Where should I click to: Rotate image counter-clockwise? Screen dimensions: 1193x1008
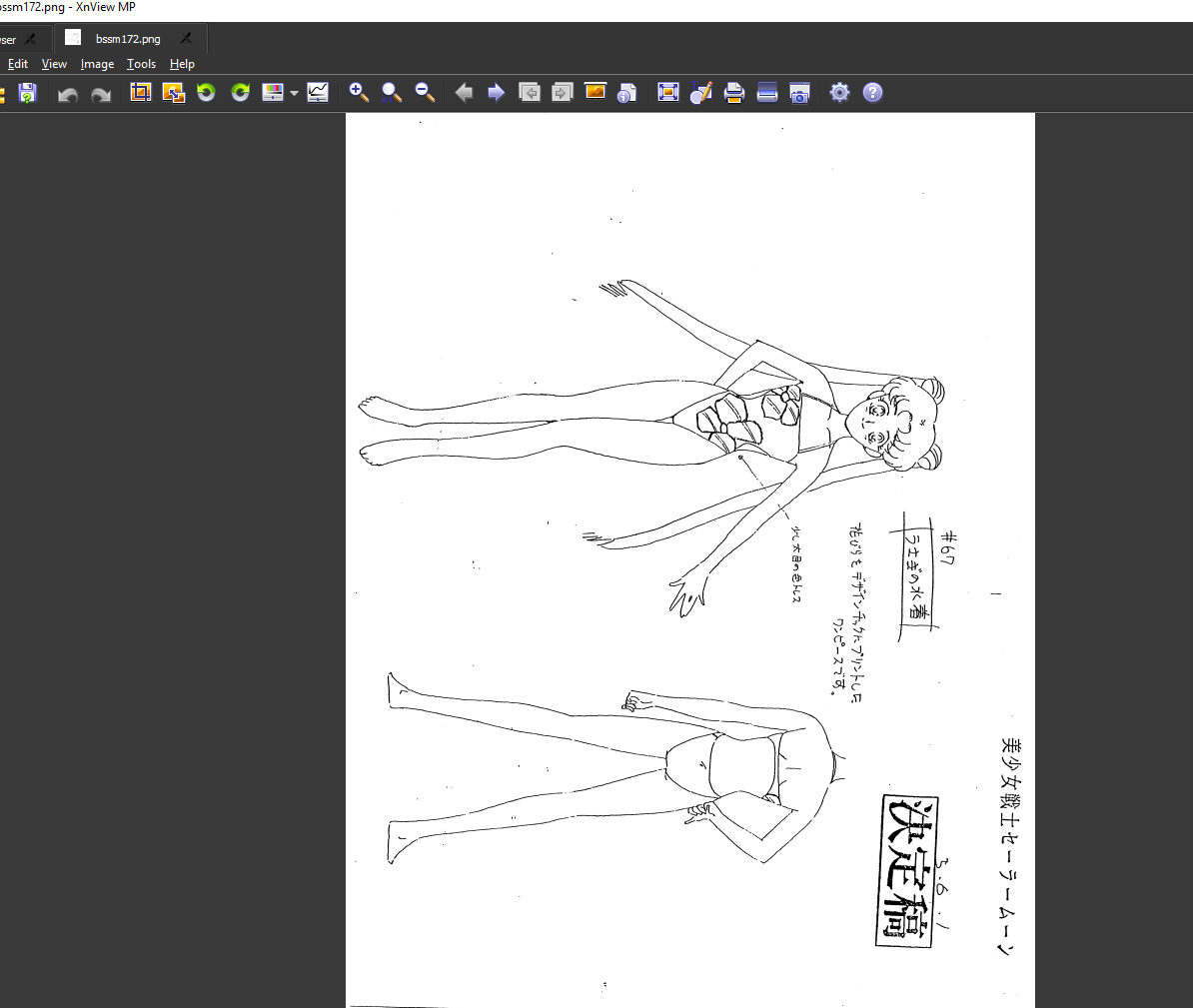point(206,93)
